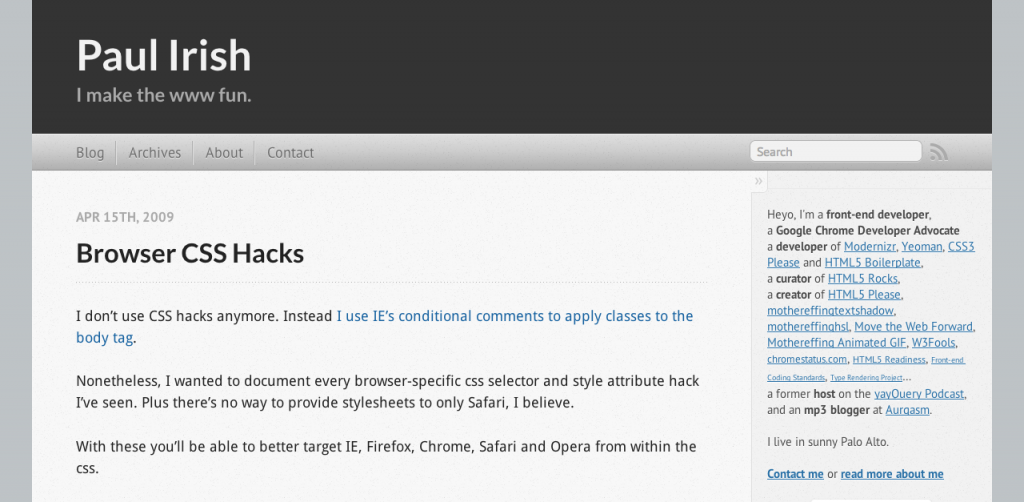Open the Yeoman sidebar link

tap(922, 247)
